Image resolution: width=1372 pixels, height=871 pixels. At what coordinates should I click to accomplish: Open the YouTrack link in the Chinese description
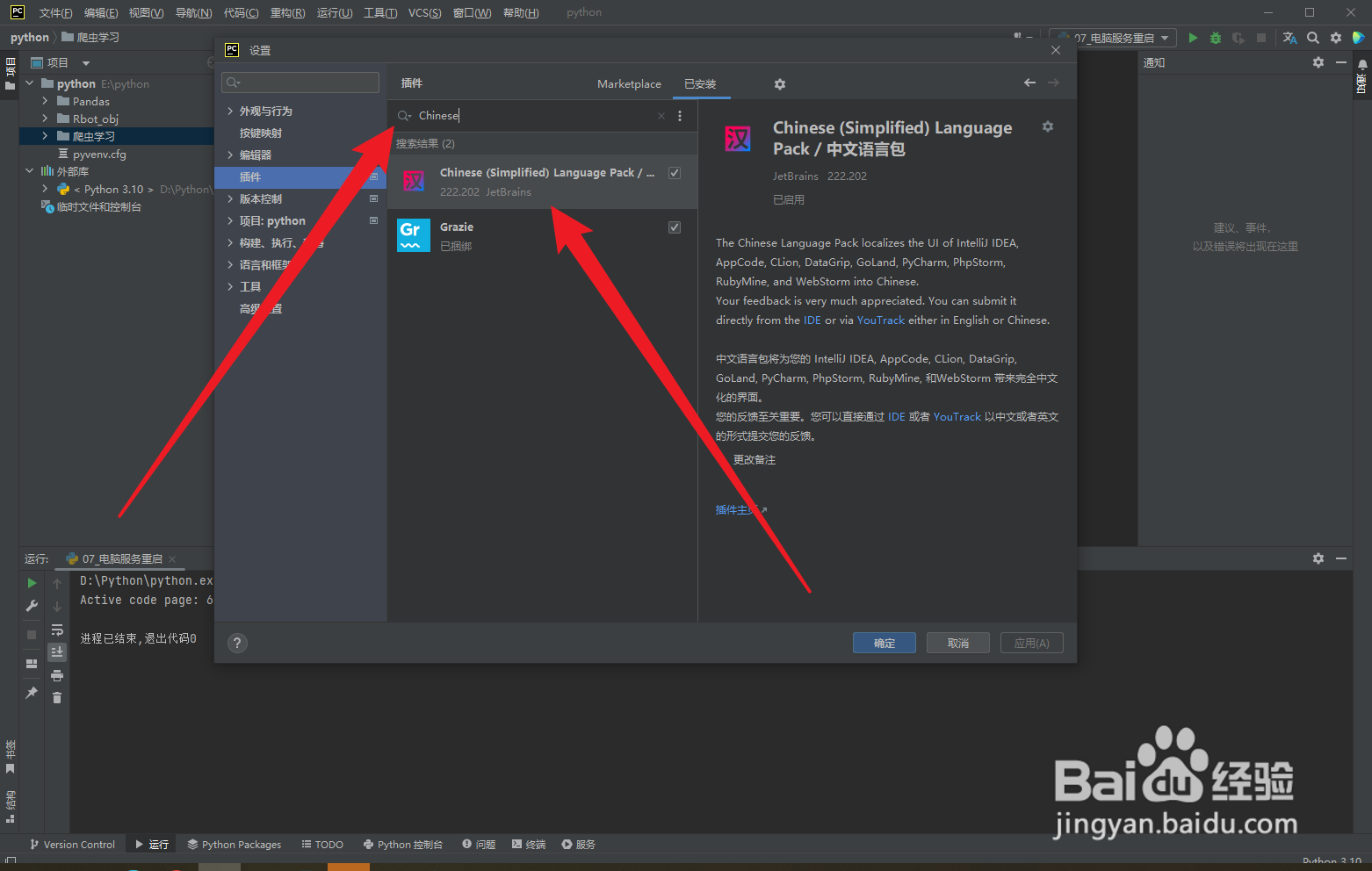click(x=957, y=417)
